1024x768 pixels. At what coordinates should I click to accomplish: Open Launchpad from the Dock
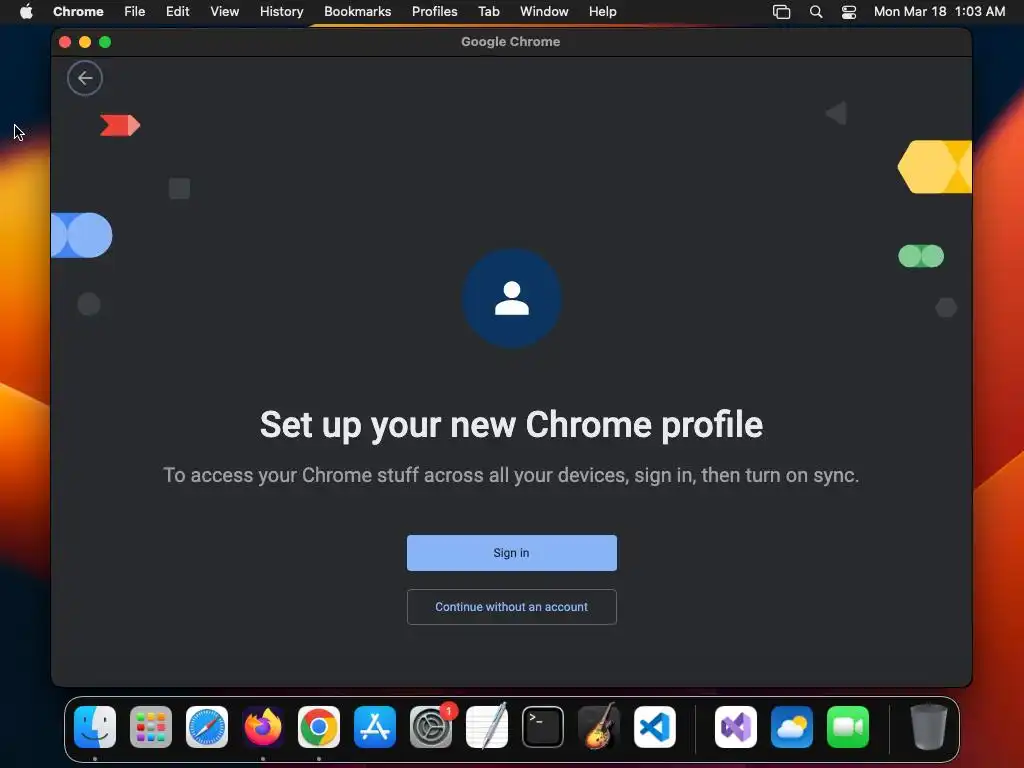pyautogui.click(x=151, y=727)
